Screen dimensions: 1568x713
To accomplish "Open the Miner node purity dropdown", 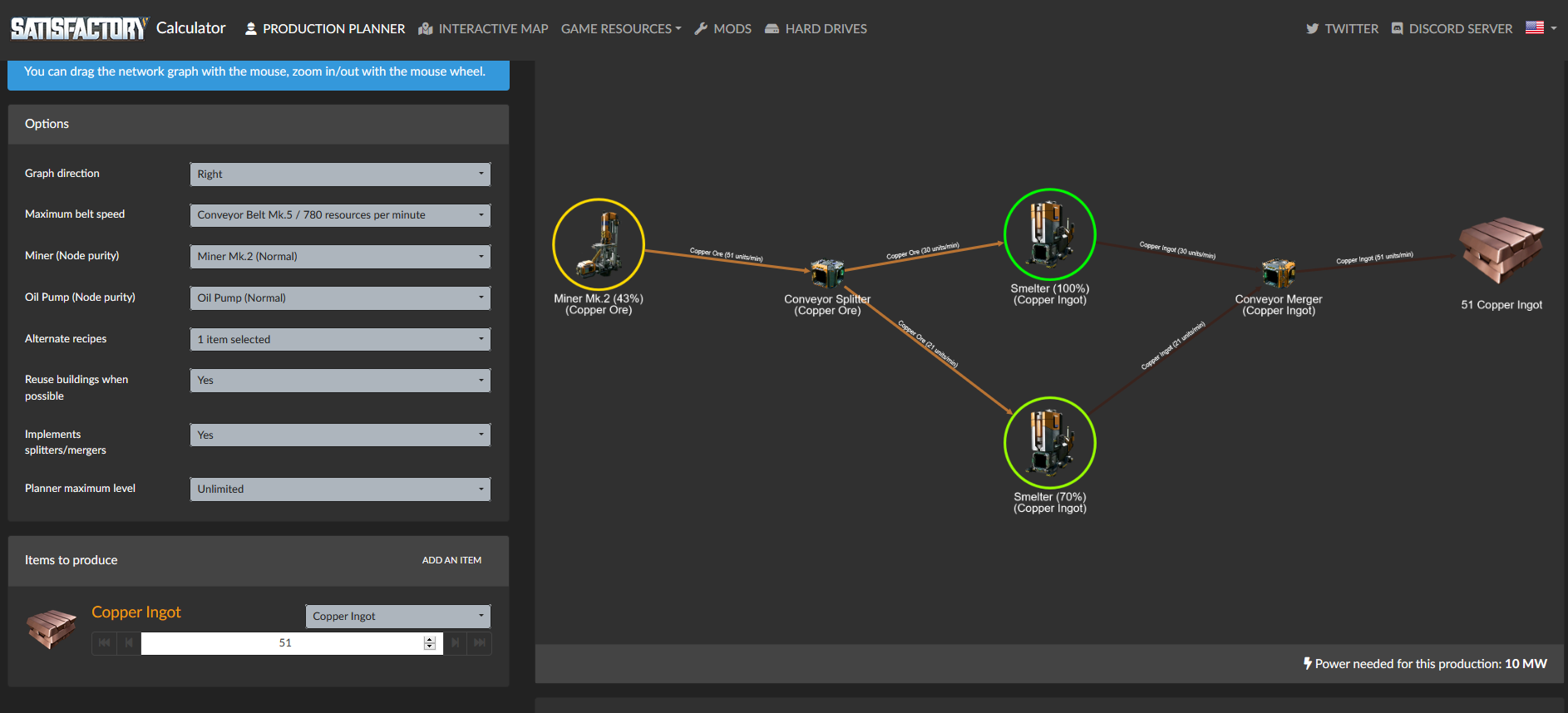I will coord(340,257).
